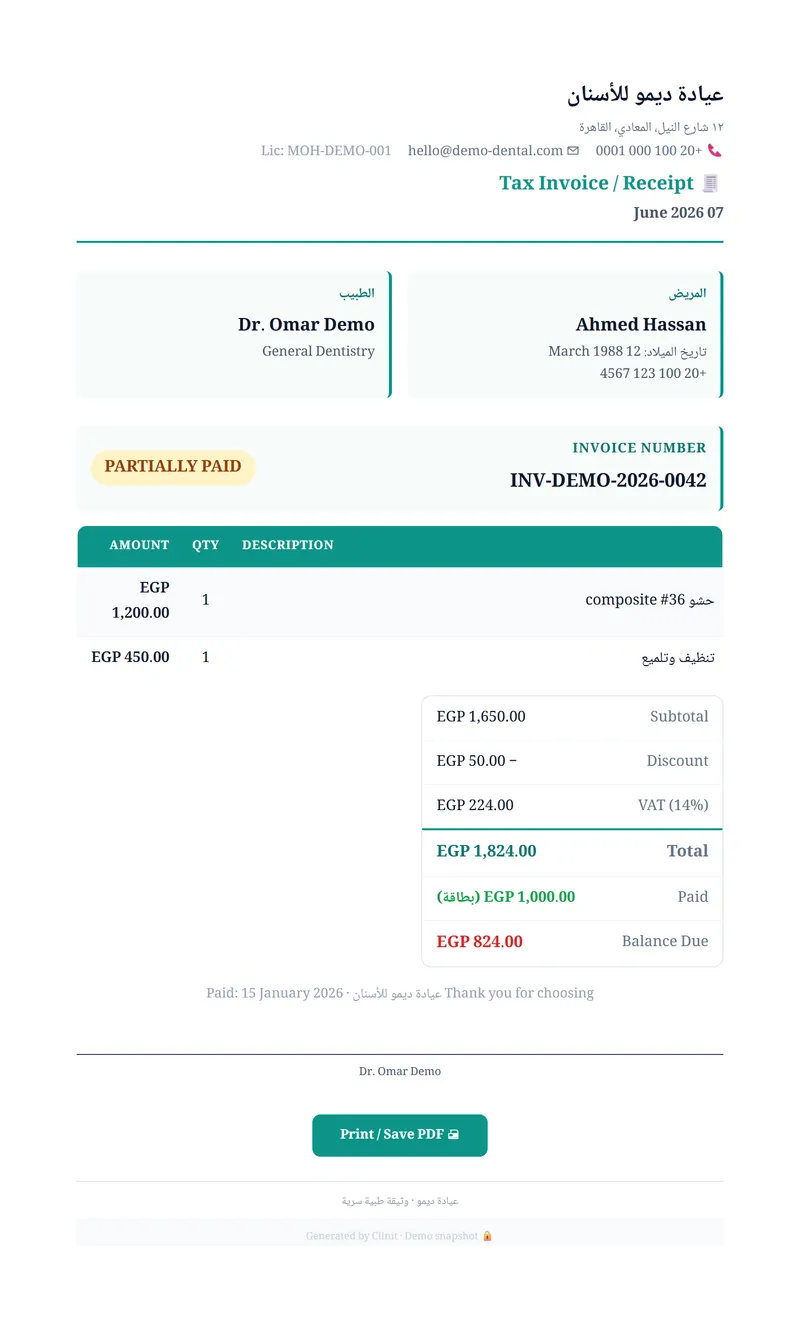The height and width of the screenshot is (1321, 800).
Task: Click the envelope email icon
Action: (x=573, y=151)
